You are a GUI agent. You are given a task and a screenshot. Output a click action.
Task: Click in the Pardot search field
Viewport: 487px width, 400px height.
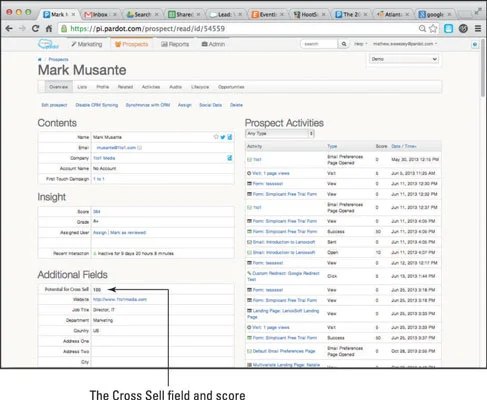pos(319,44)
